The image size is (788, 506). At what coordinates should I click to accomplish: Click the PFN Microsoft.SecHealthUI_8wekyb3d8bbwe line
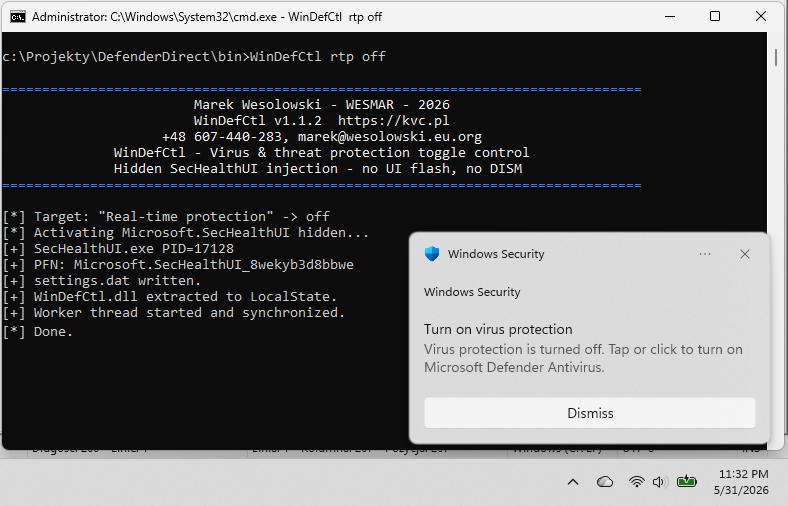(x=178, y=265)
